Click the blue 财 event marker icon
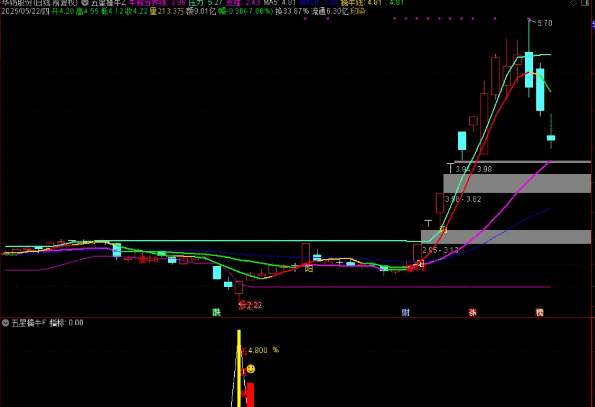595x407 pixels. 406,313
